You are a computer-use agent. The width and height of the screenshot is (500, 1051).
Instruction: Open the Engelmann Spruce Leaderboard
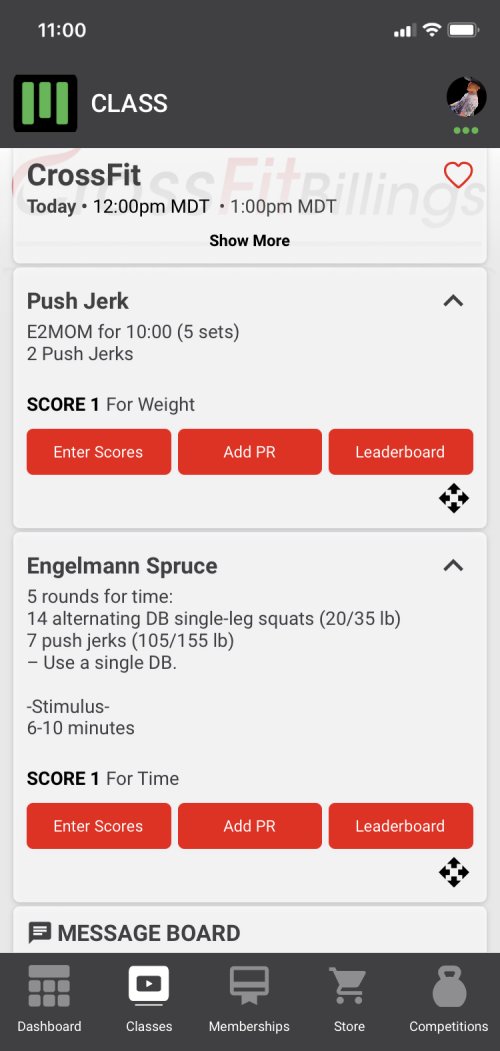400,826
